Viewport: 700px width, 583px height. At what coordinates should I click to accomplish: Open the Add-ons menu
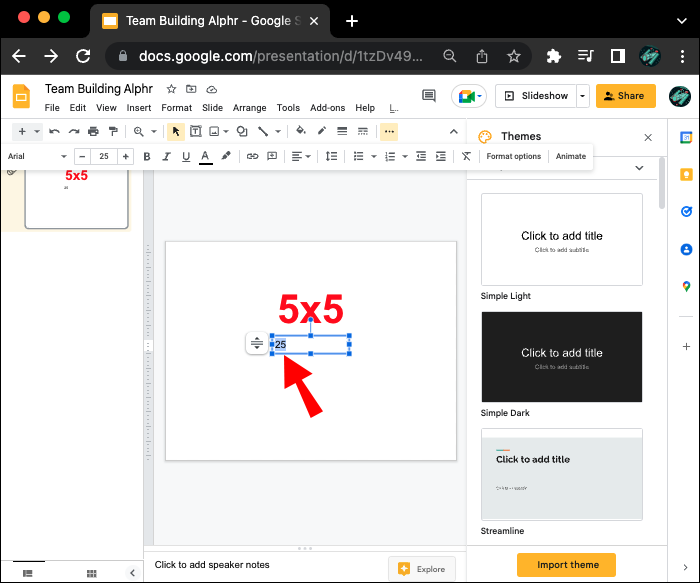click(x=328, y=108)
